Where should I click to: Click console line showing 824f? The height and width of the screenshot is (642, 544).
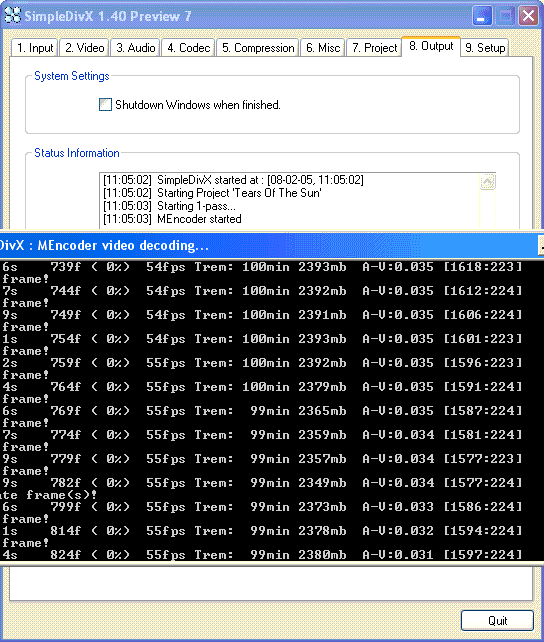coord(262,555)
